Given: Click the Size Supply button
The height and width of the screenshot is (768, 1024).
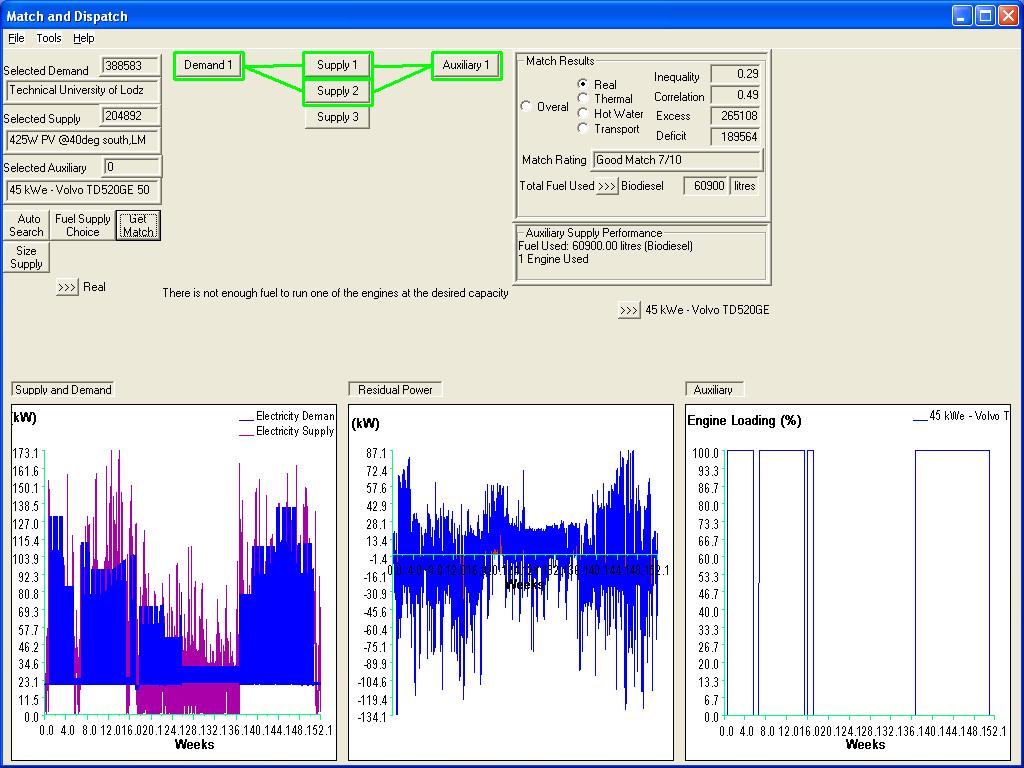Looking at the screenshot, I should tap(27, 257).
